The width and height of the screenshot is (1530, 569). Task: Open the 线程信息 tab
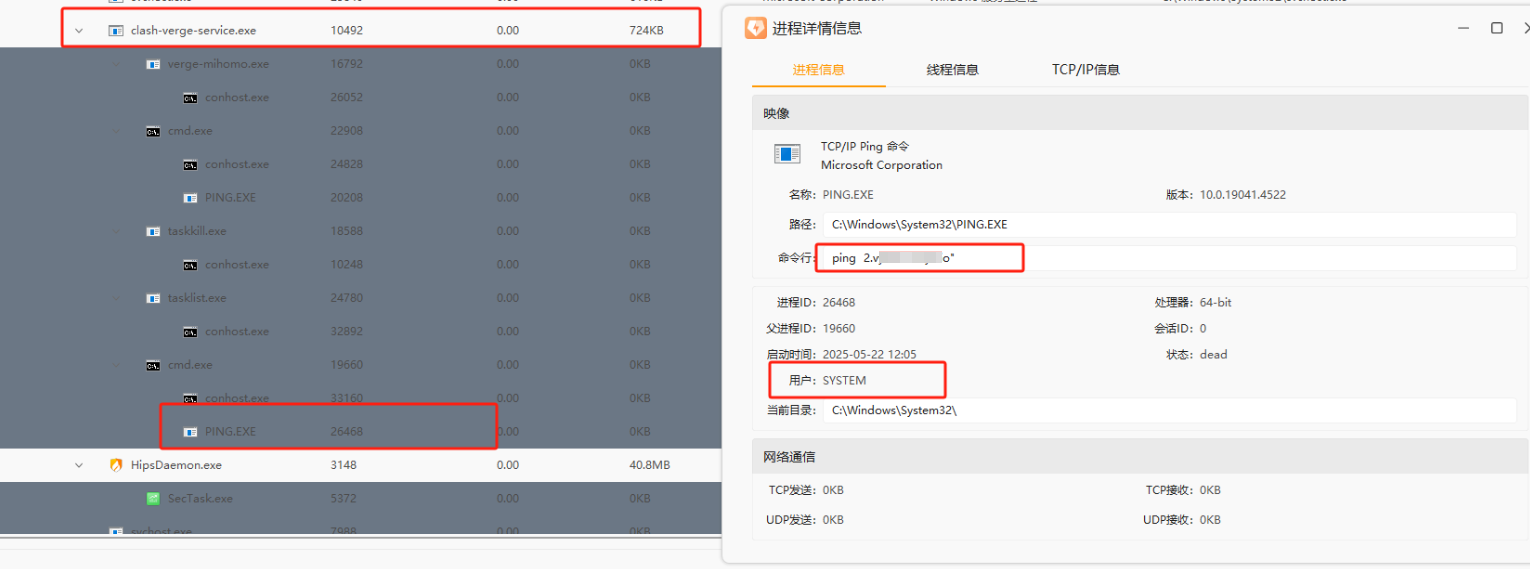click(952, 70)
